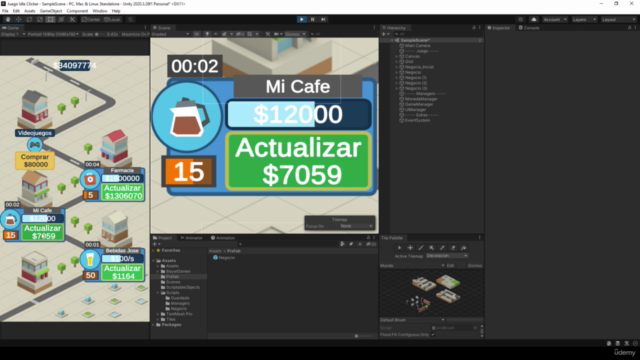Select the Tile Palette paintbrush tool
This screenshot has width=640, height=360.
tap(420, 248)
